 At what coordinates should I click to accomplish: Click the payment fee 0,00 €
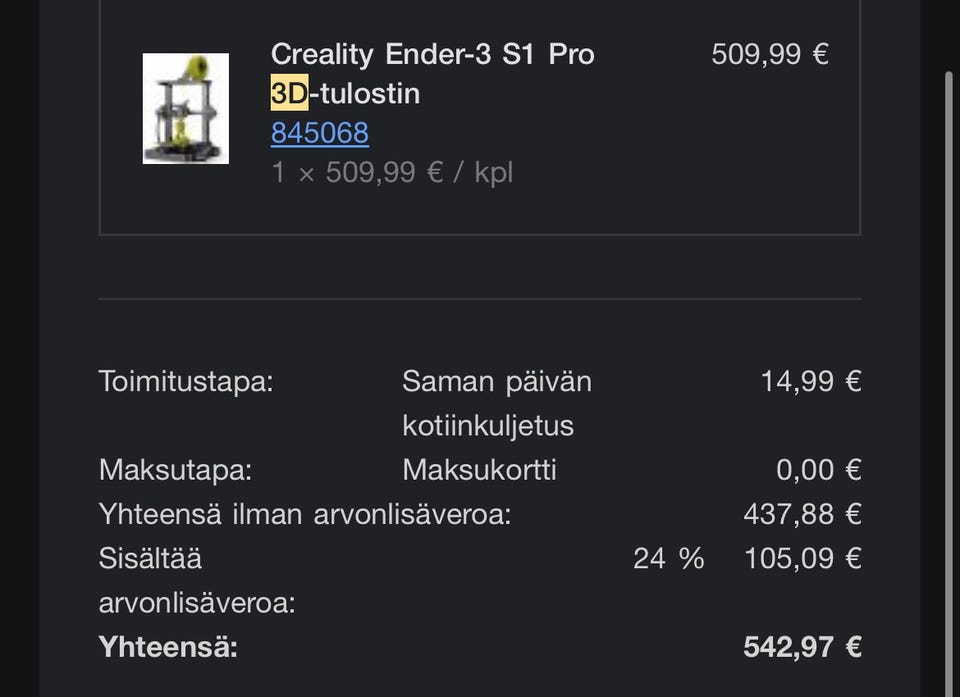pyautogui.click(x=818, y=470)
